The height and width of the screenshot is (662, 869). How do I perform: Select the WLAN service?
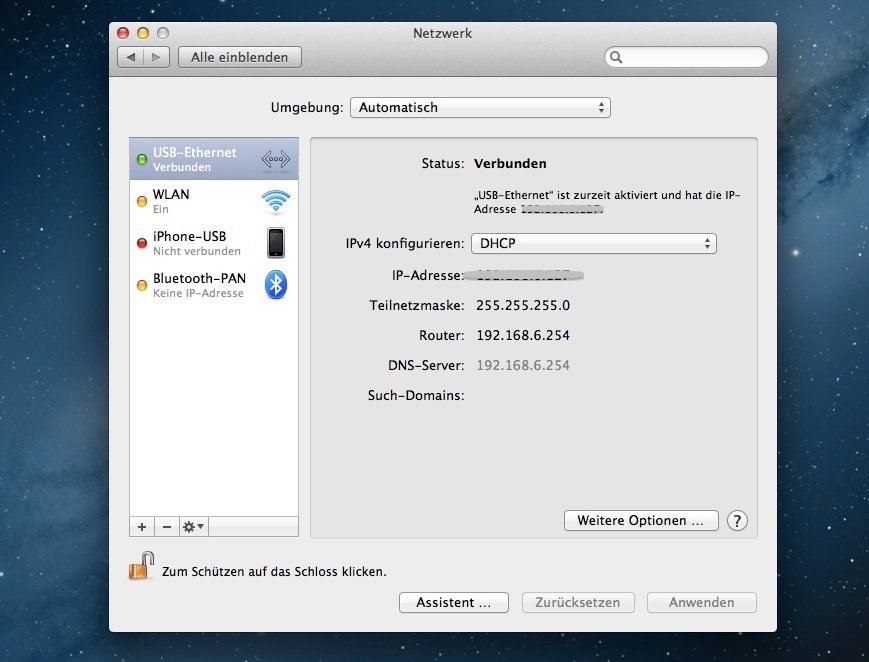click(214, 201)
